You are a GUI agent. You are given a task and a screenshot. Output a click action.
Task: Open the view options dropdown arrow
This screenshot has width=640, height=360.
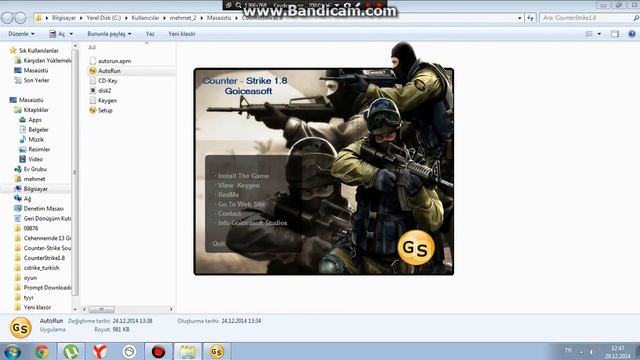(599, 34)
